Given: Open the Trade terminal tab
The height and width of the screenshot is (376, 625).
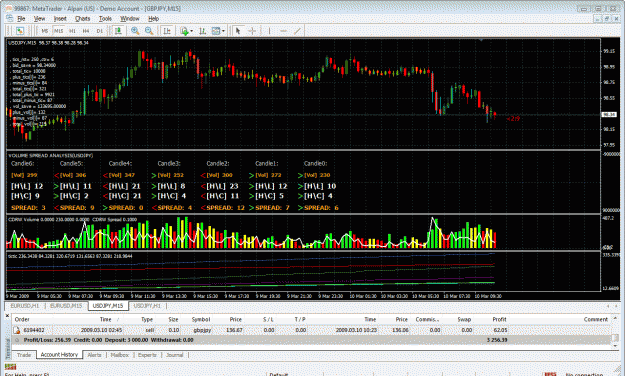Looking at the screenshot, I should (x=24, y=355).
